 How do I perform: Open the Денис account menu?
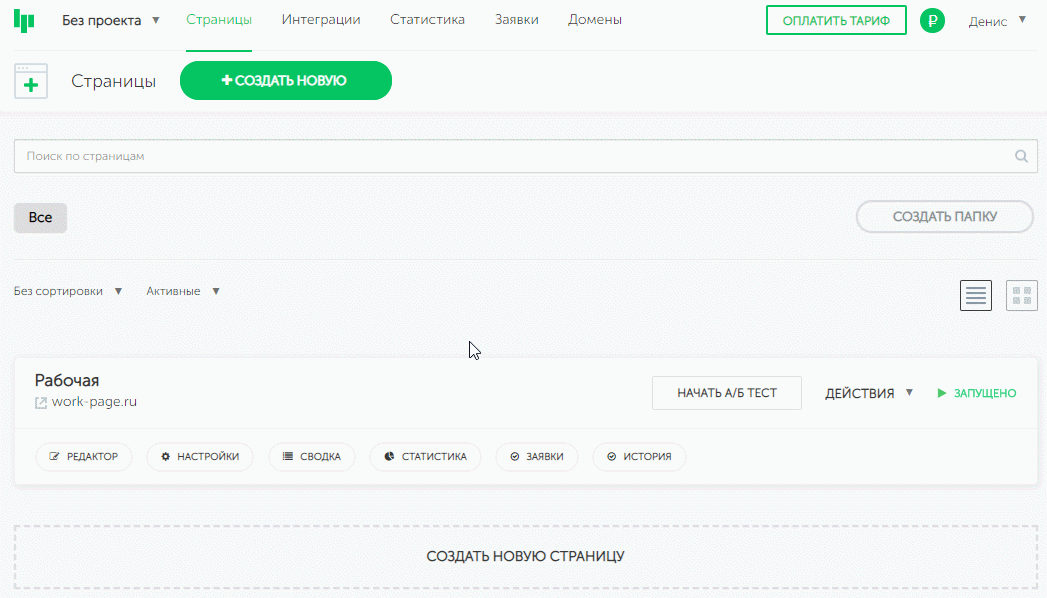tap(996, 21)
